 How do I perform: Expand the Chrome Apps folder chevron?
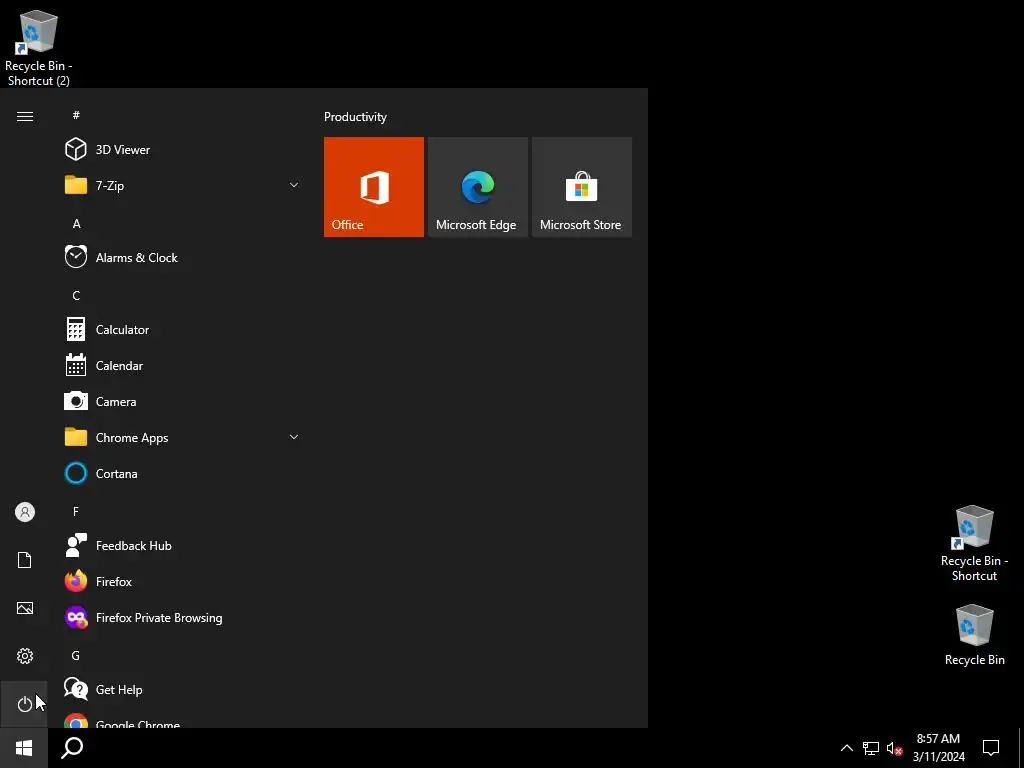click(294, 437)
